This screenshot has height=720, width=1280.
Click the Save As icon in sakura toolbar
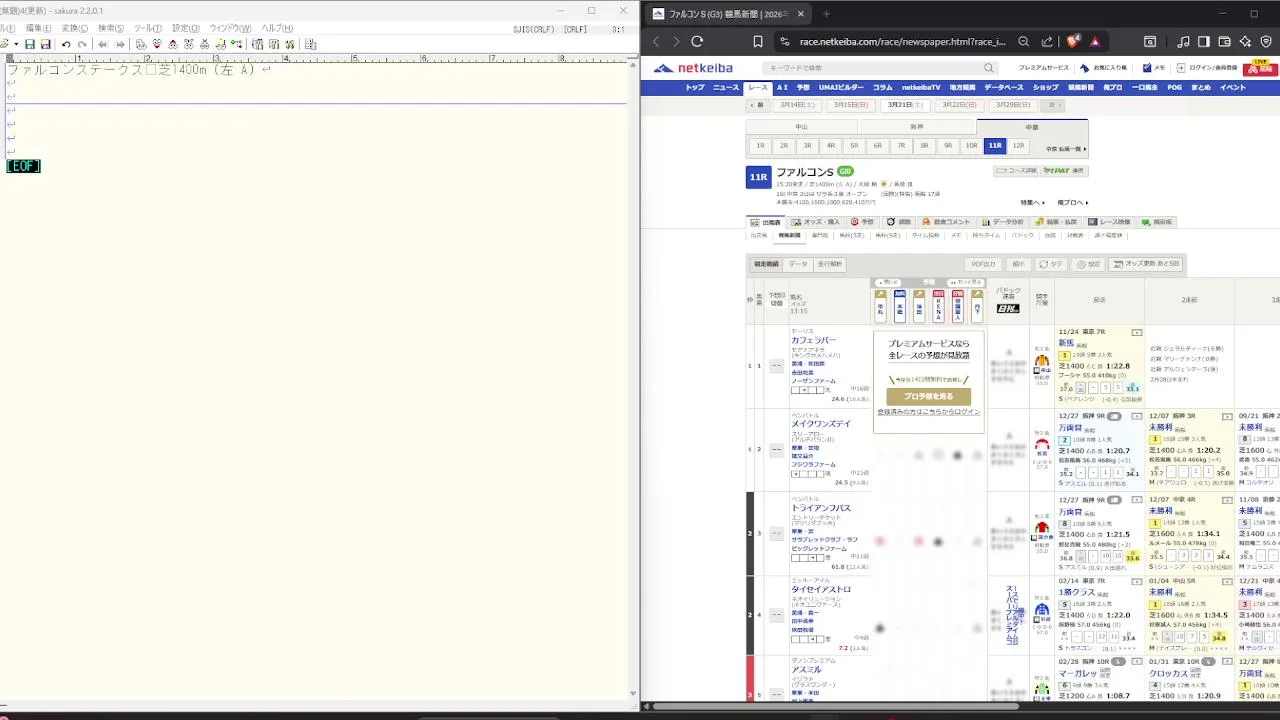(x=45, y=44)
